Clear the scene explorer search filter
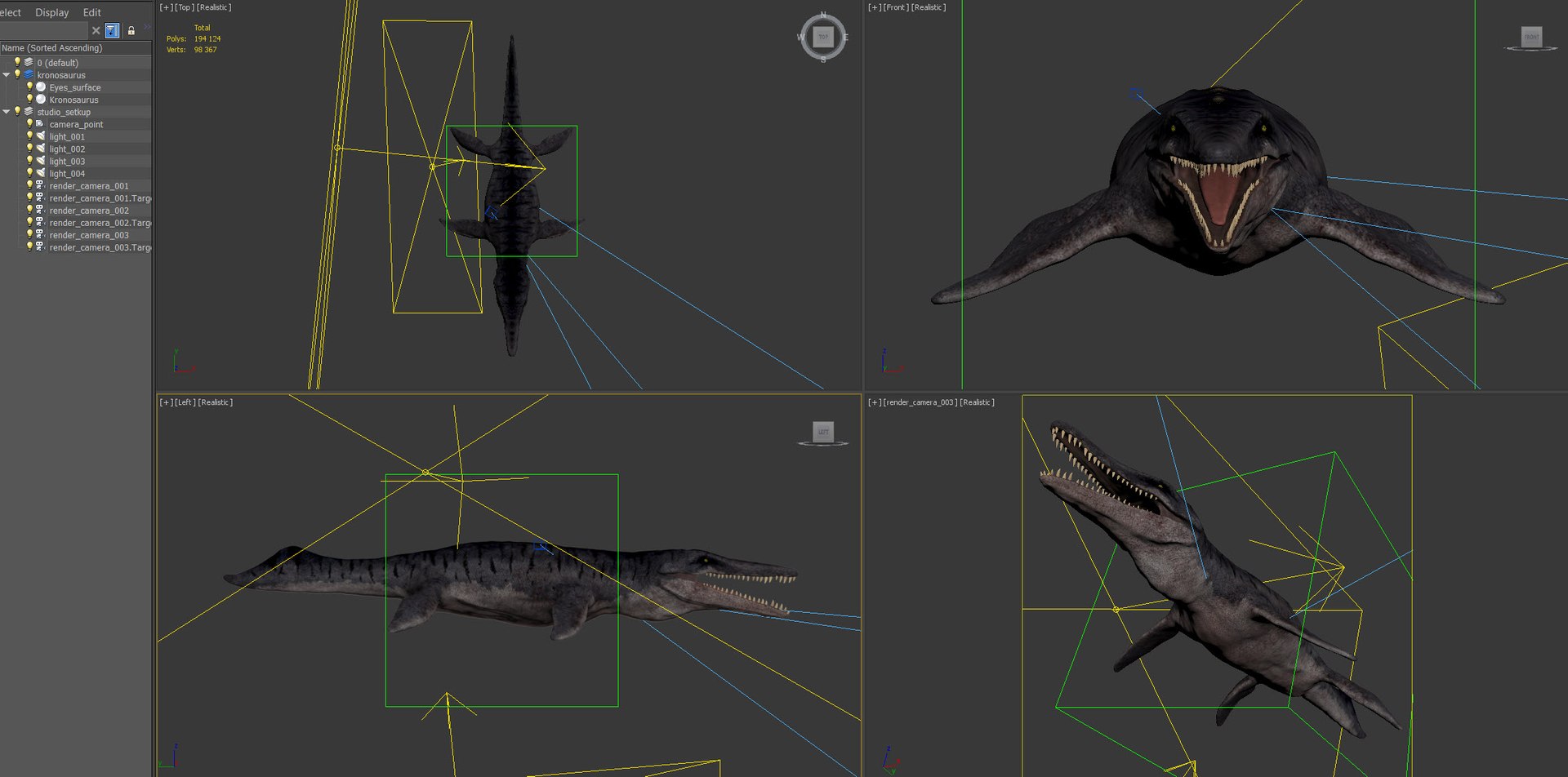The width and height of the screenshot is (1568, 777). click(96, 31)
